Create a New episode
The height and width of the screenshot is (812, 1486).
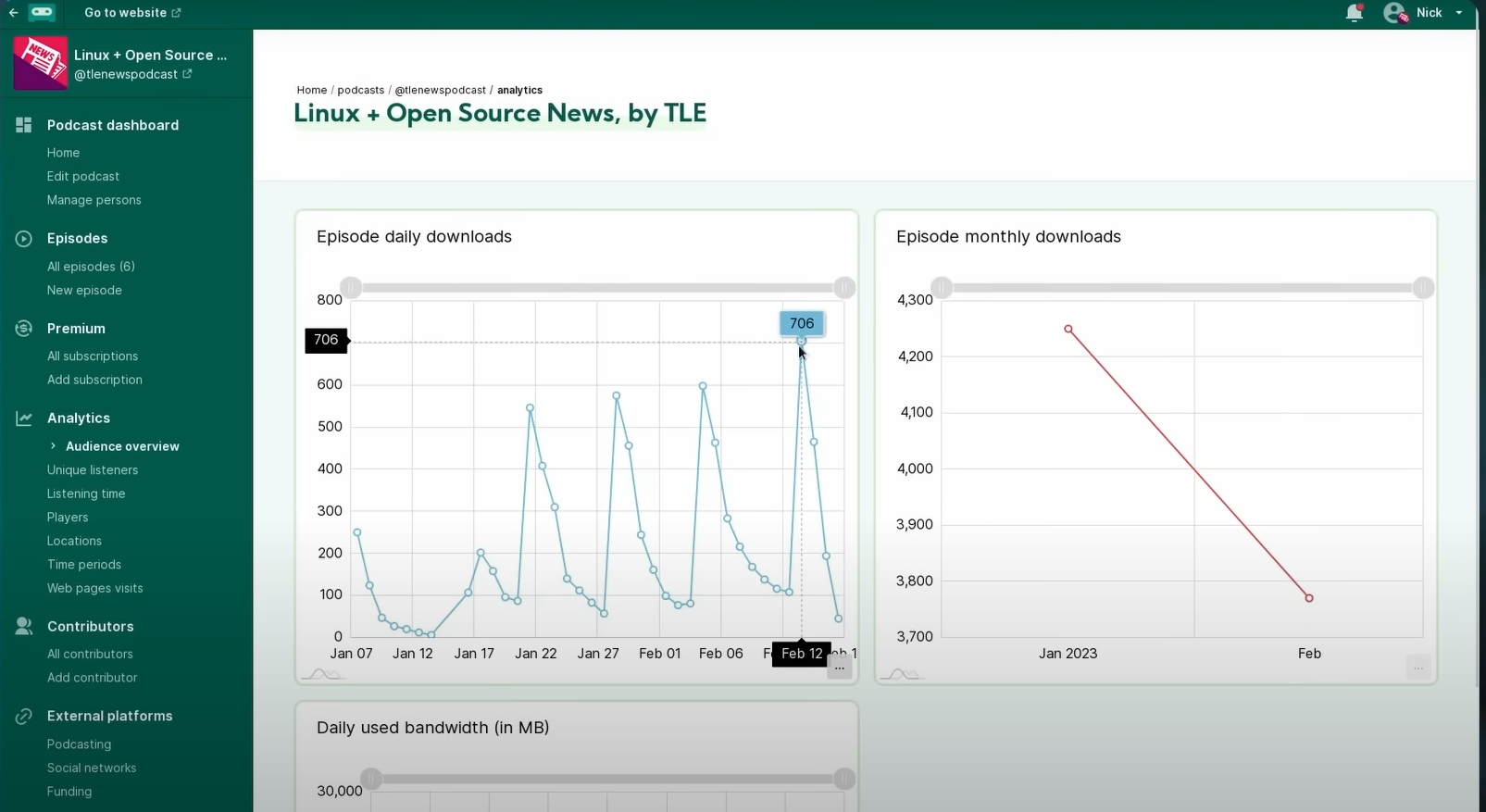84,290
